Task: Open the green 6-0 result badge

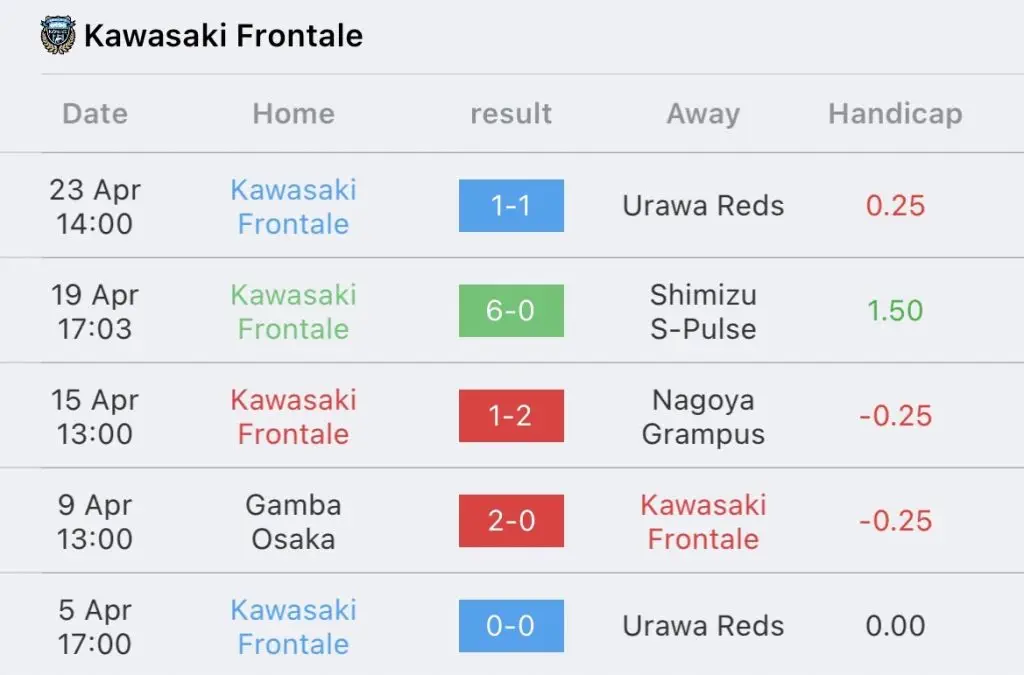Action: [x=511, y=311]
